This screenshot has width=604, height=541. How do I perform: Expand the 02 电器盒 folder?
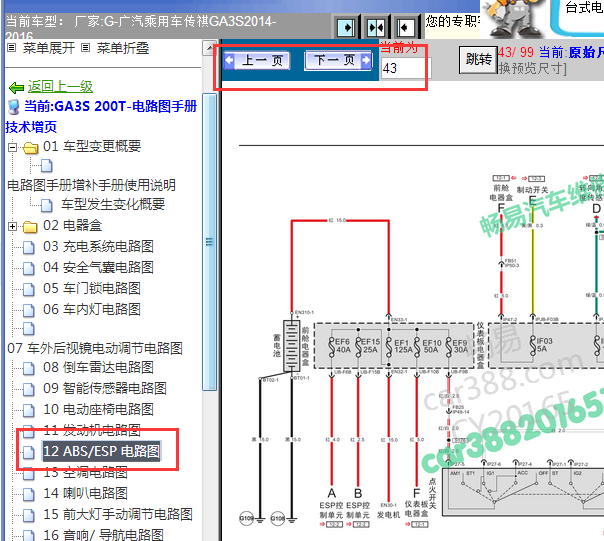(x=12, y=226)
